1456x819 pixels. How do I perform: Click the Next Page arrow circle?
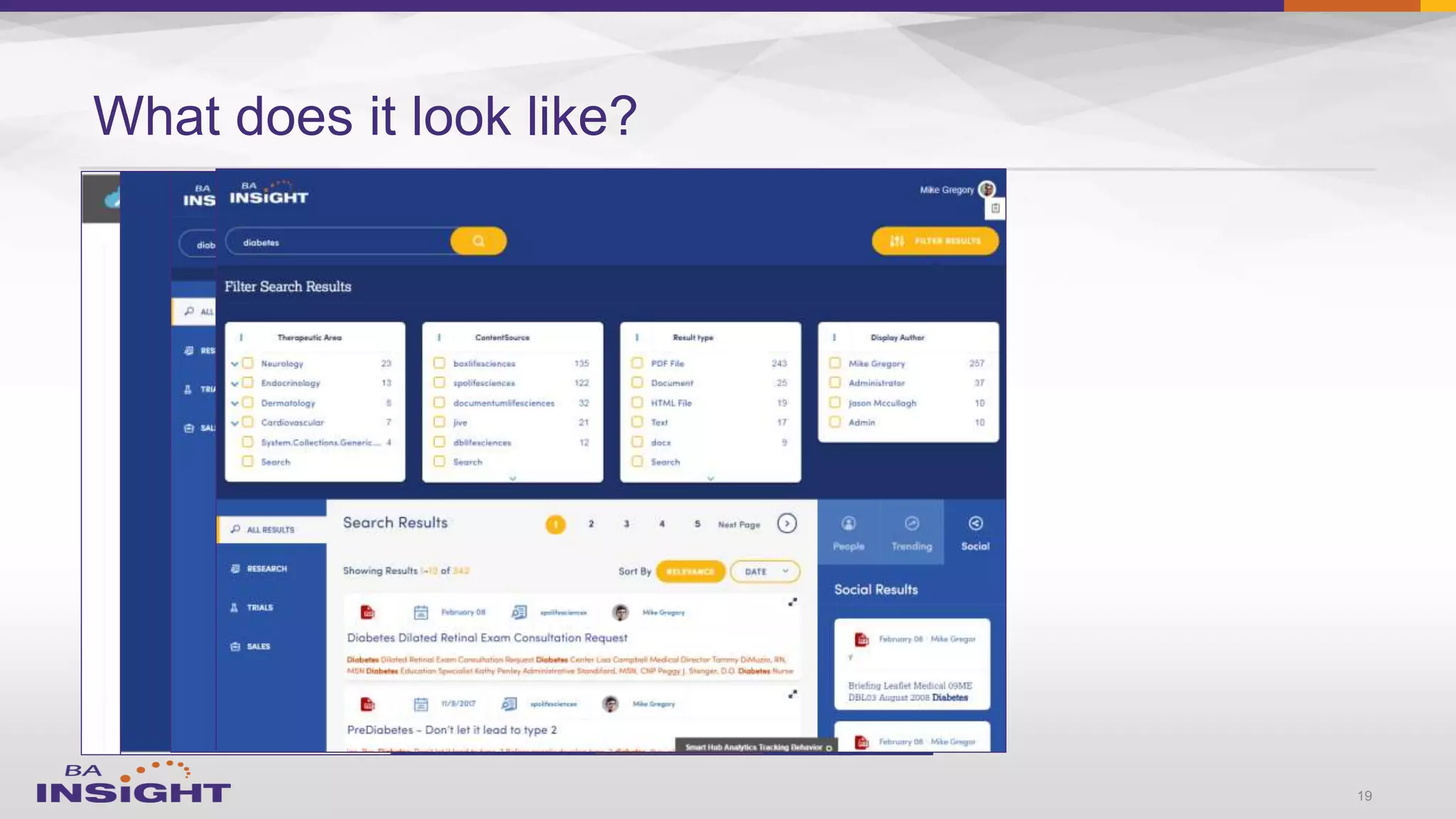(x=786, y=524)
